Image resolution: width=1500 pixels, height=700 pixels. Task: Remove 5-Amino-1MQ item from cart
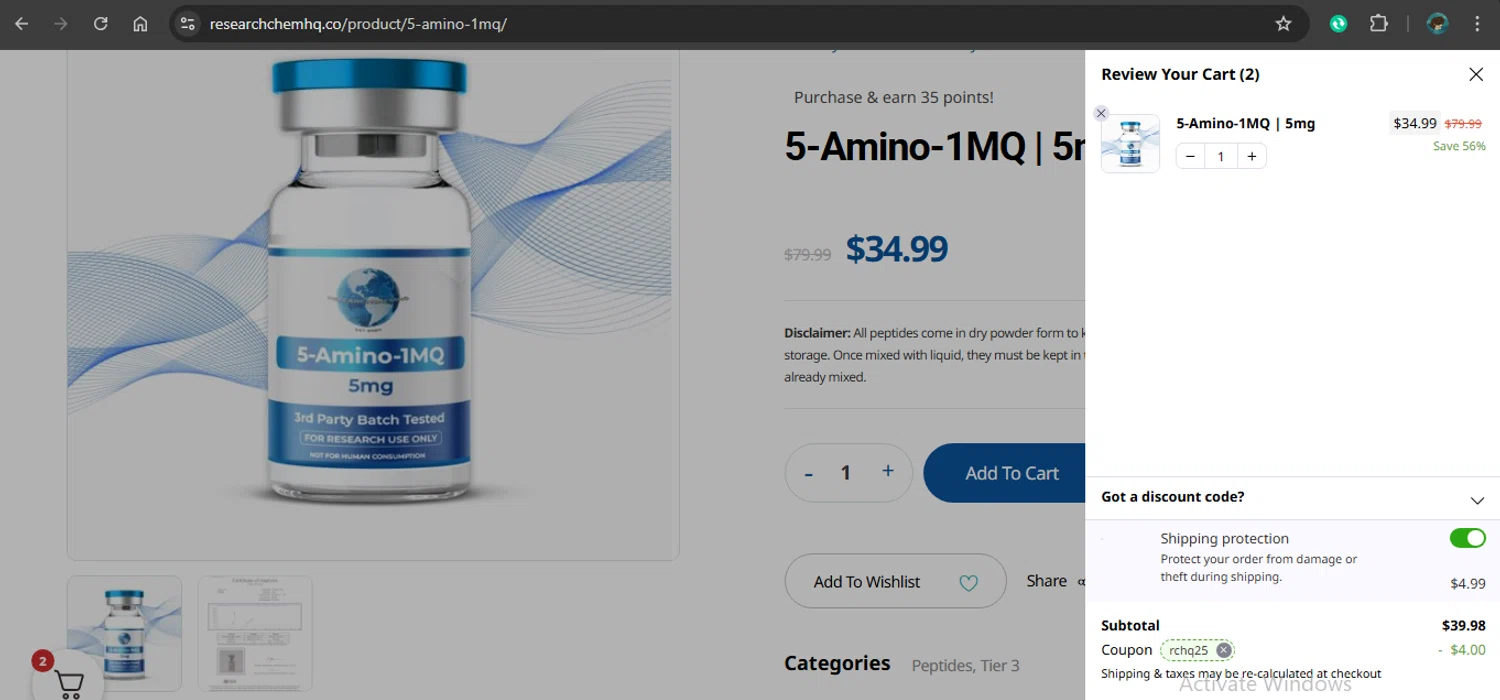click(1101, 113)
